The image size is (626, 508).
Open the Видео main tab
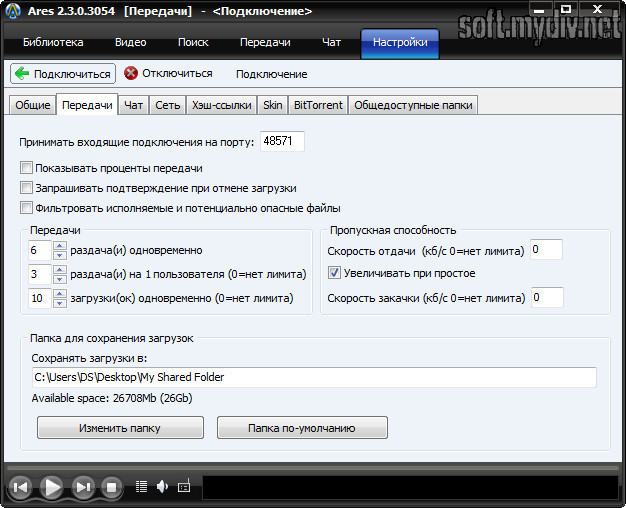coord(131,42)
